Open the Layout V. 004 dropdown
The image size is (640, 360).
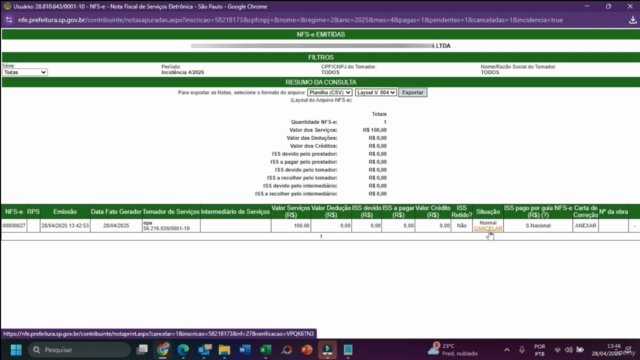click(x=376, y=93)
